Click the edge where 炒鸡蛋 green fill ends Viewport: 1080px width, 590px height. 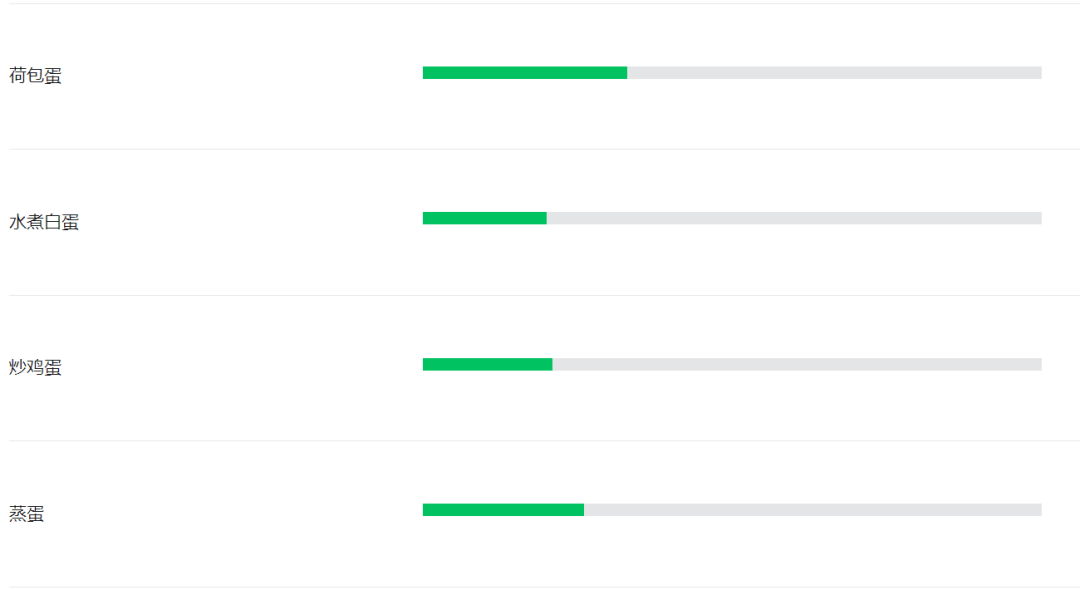click(552, 364)
